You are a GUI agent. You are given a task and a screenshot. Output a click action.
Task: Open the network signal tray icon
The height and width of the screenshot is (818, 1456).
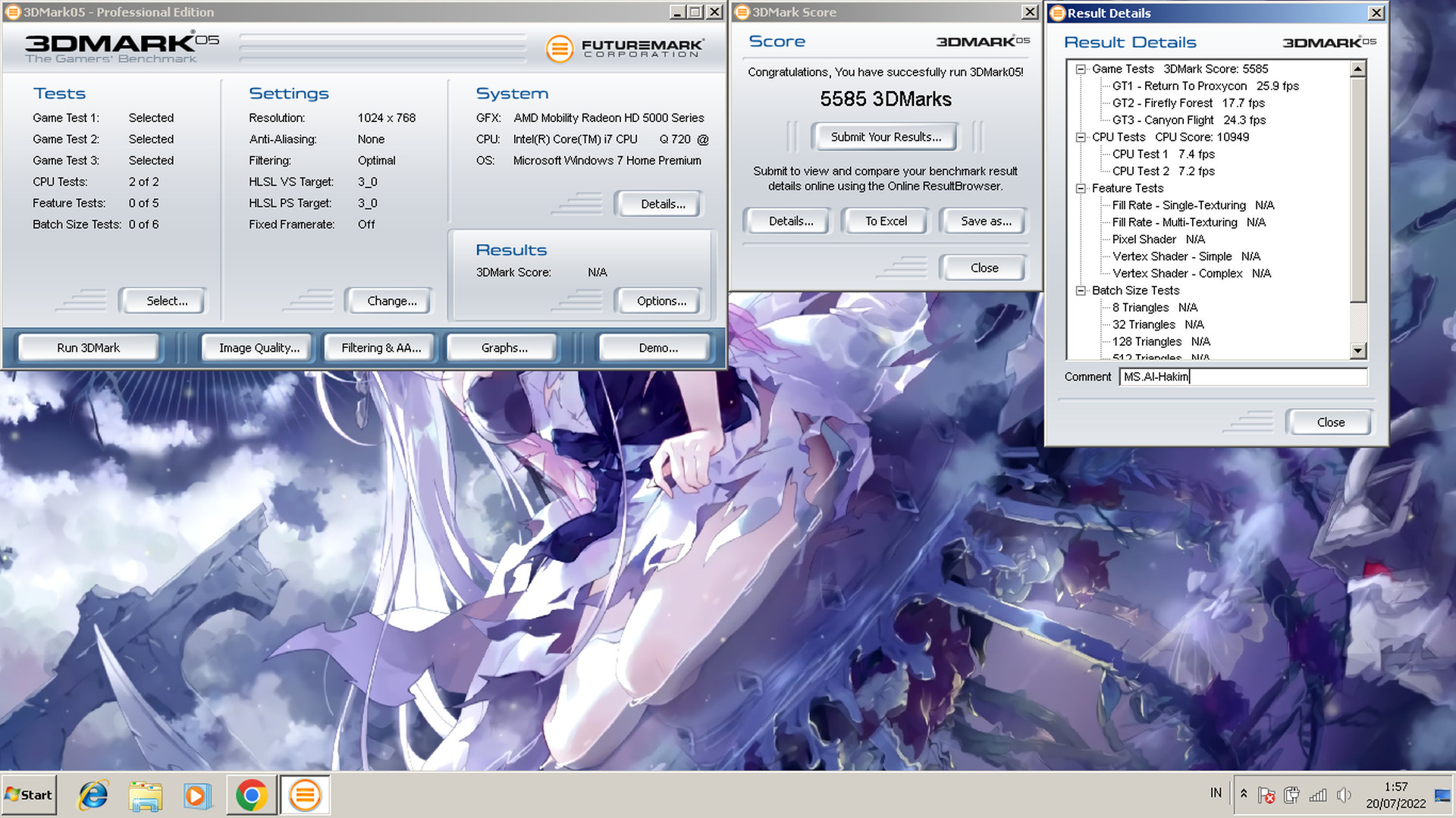click(1318, 794)
